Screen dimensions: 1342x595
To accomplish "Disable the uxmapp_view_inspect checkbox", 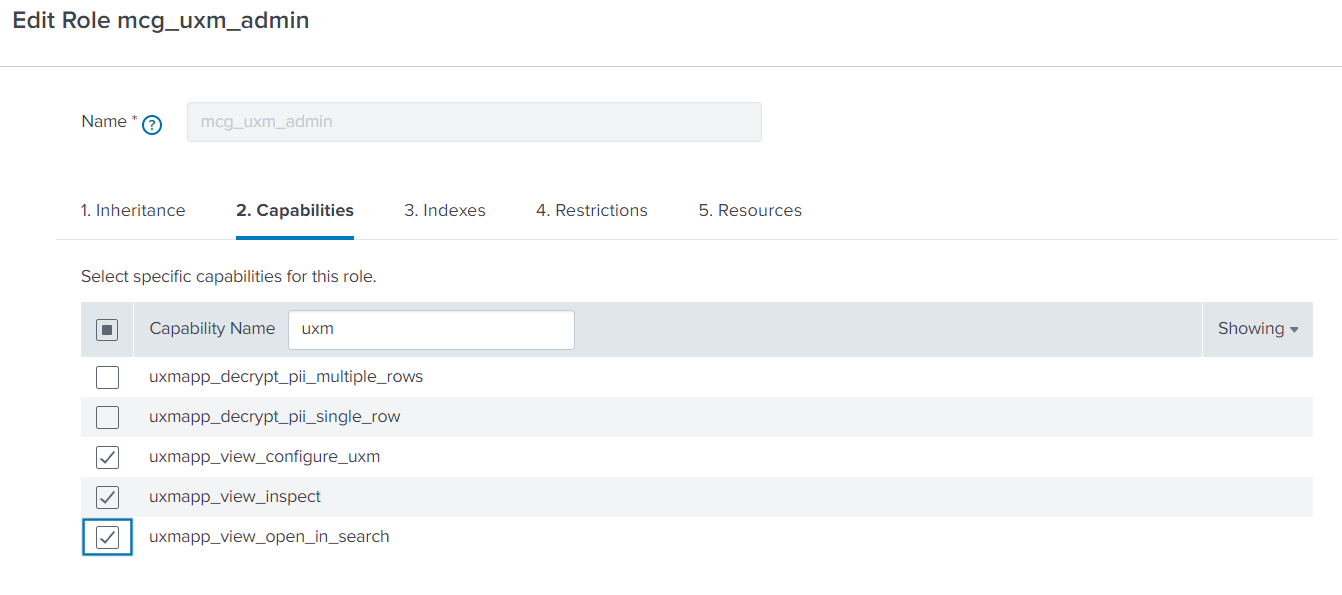I will [107, 497].
